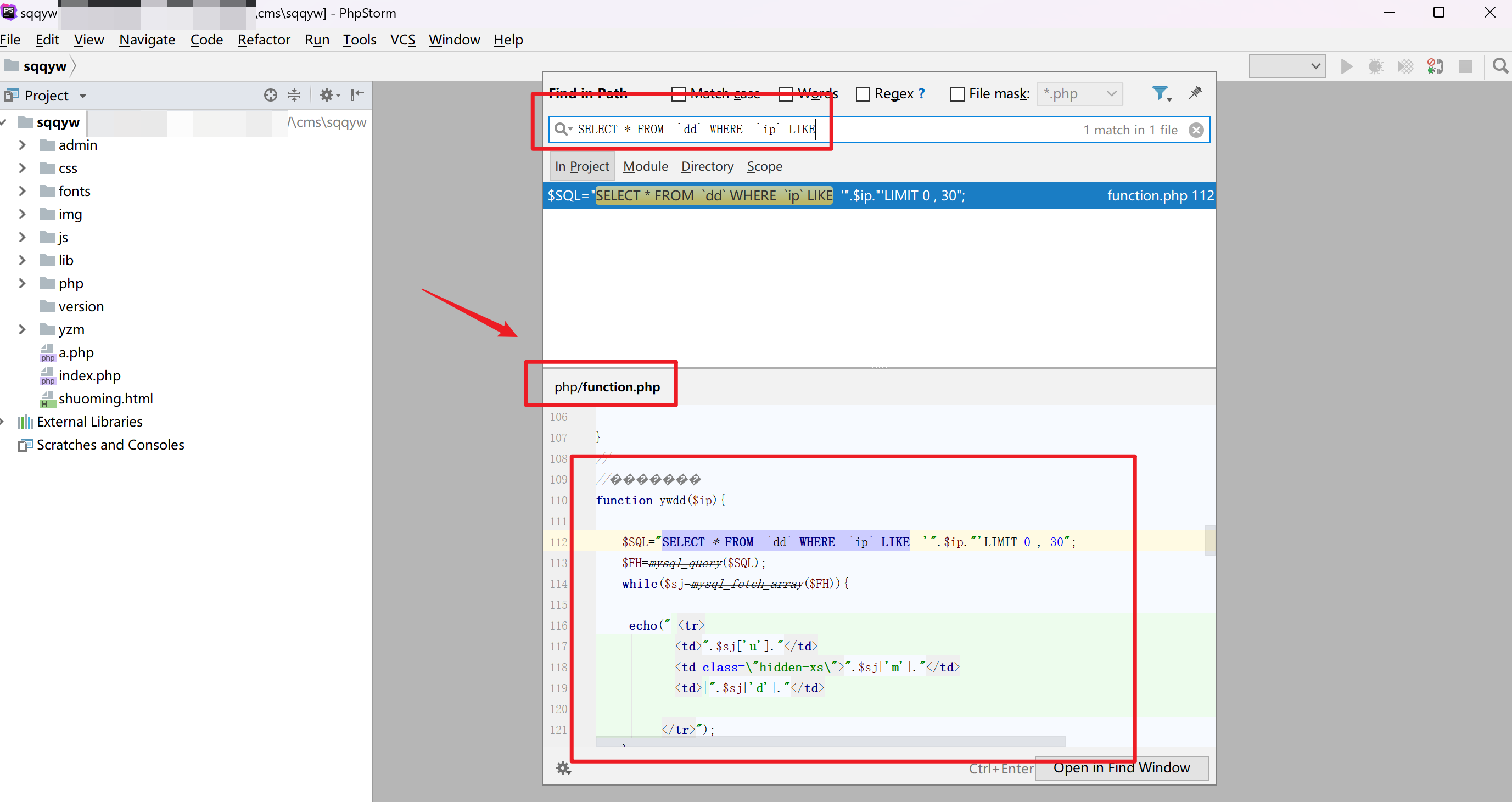This screenshot has width=1512, height=802.
Task: Open search history magnifier in query field
Action: (x=562, y=130)
